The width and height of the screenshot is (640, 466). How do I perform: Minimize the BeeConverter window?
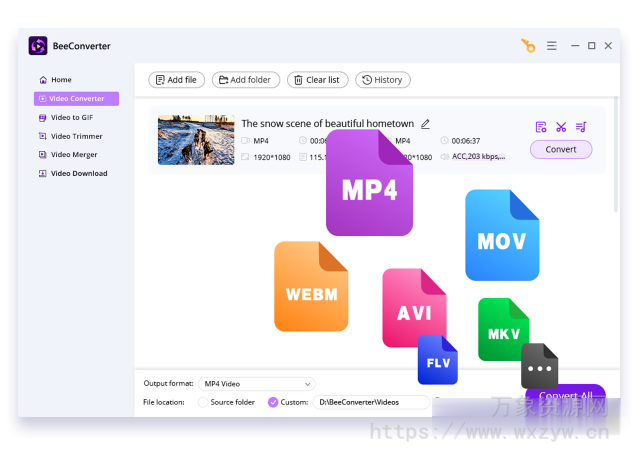pos(575,46)
